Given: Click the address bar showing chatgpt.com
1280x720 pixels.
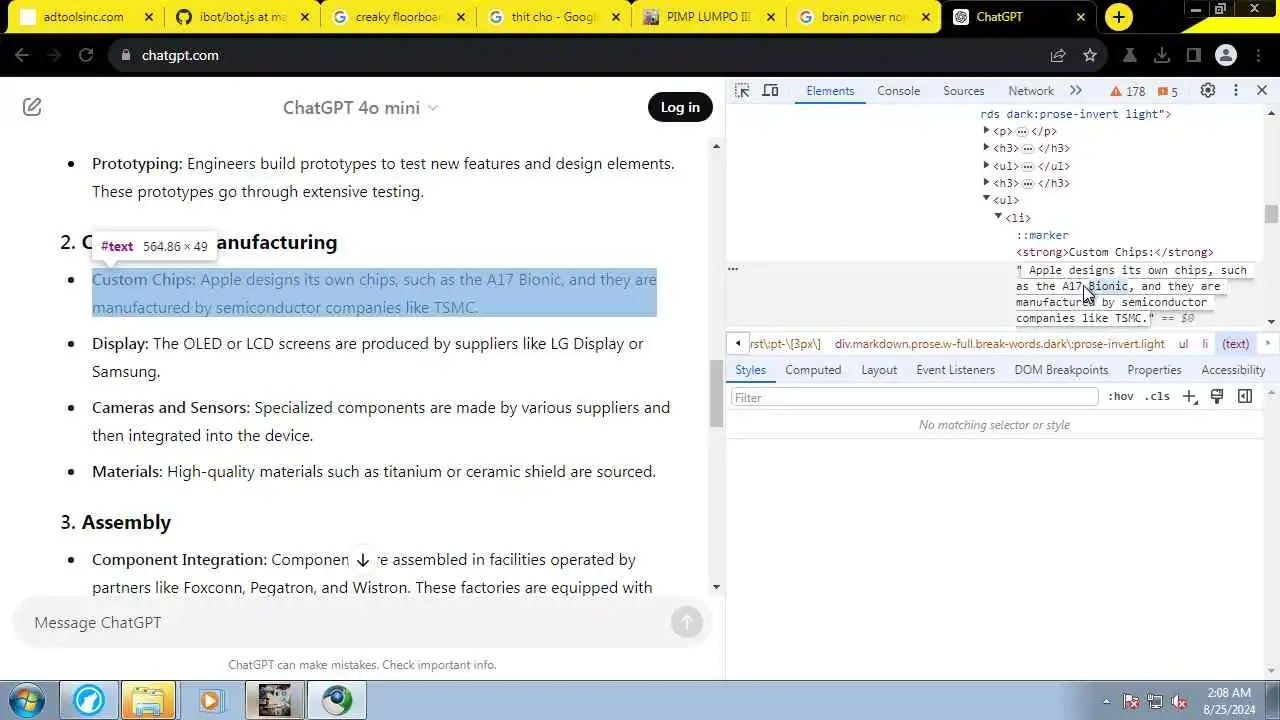Looking at the screenshot, I should [580, 55].
